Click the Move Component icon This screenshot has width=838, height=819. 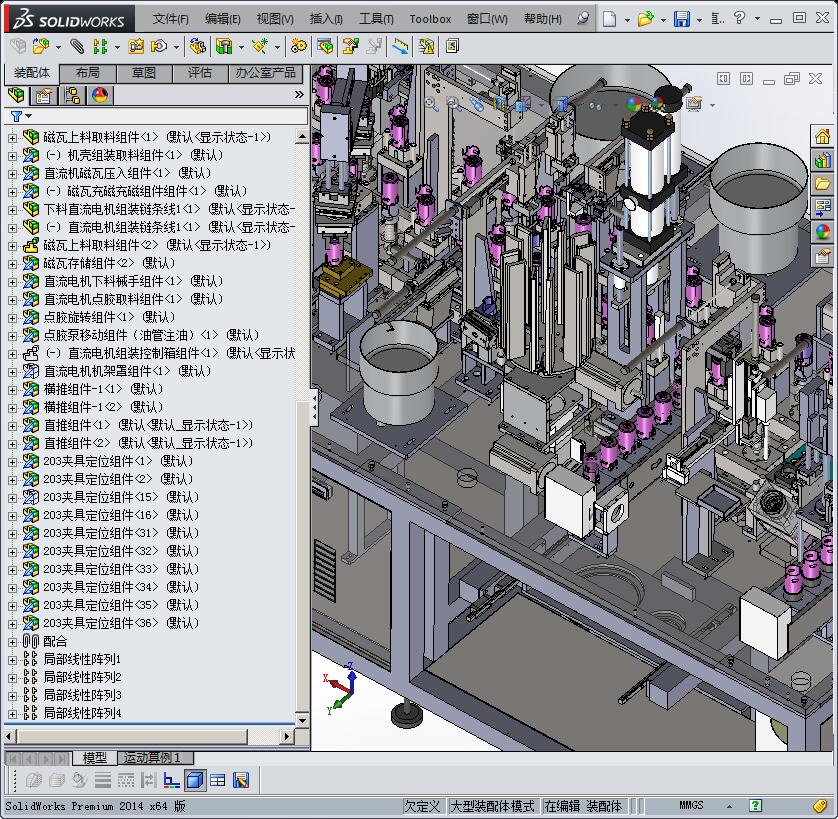click(x=159, y=47)
